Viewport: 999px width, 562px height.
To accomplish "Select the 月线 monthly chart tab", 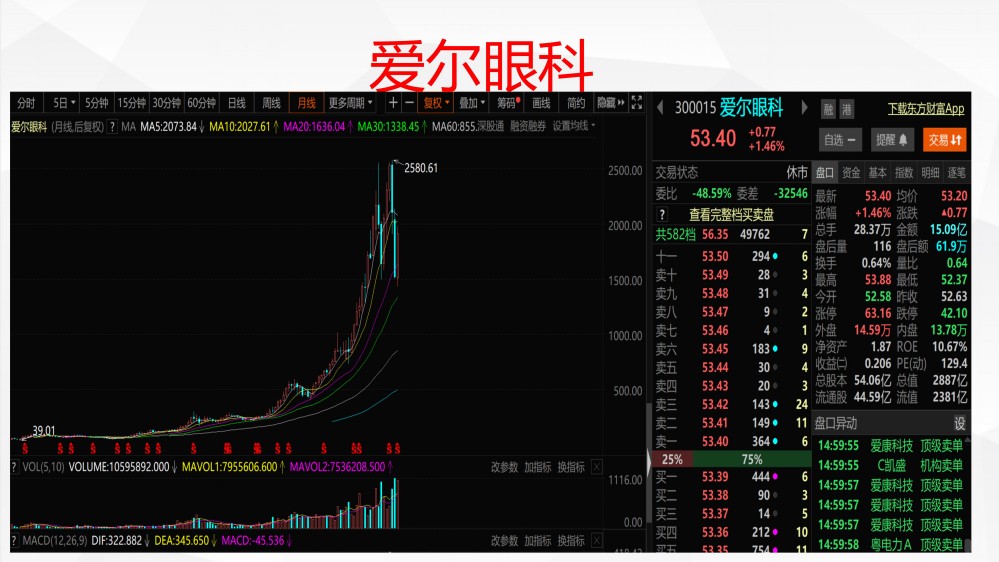I will point(306,103).
